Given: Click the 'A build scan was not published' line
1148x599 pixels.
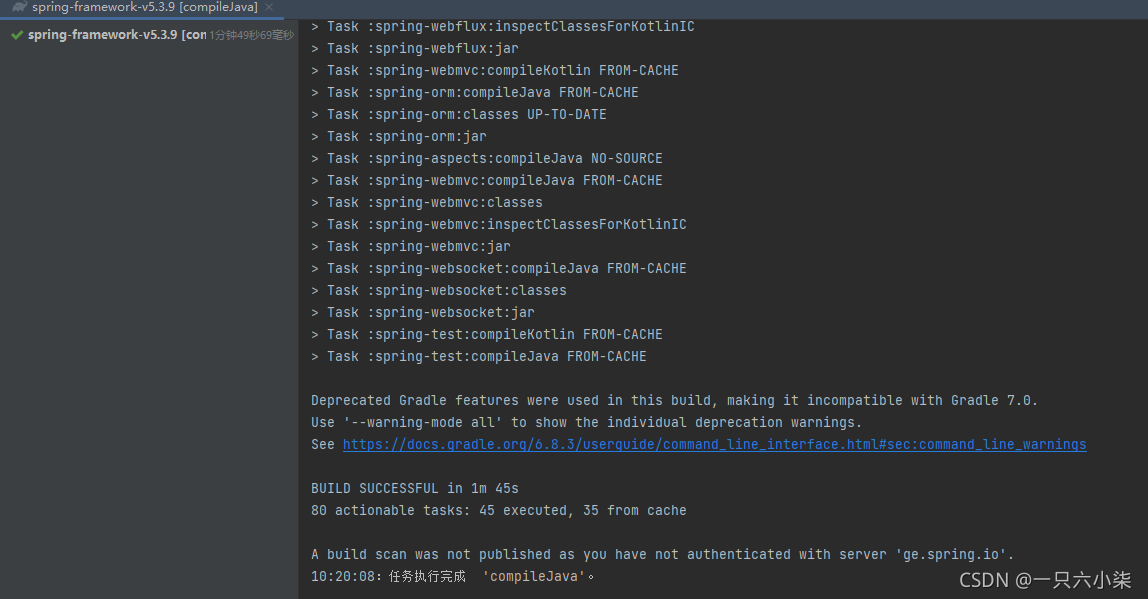Looking at the screenshot, I should [663, 554].
